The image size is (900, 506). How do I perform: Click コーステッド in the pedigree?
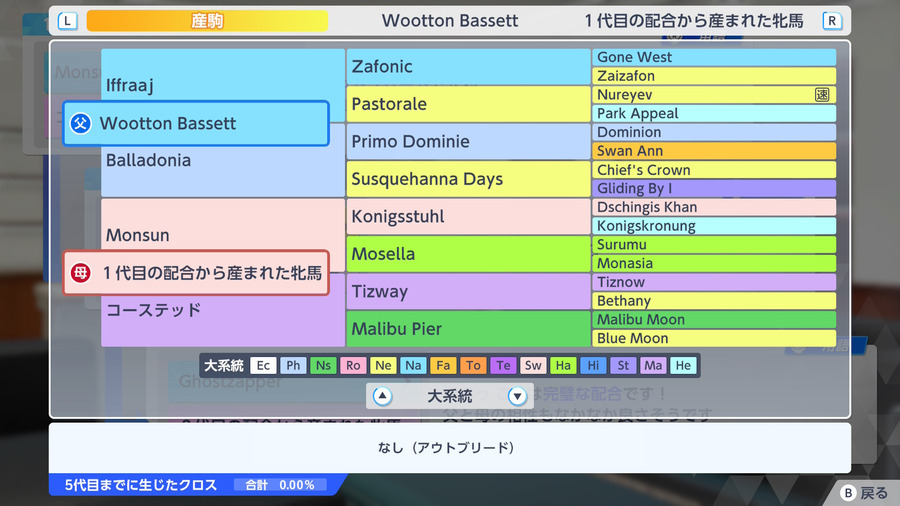pyautogui.click(x=154, y=310)
